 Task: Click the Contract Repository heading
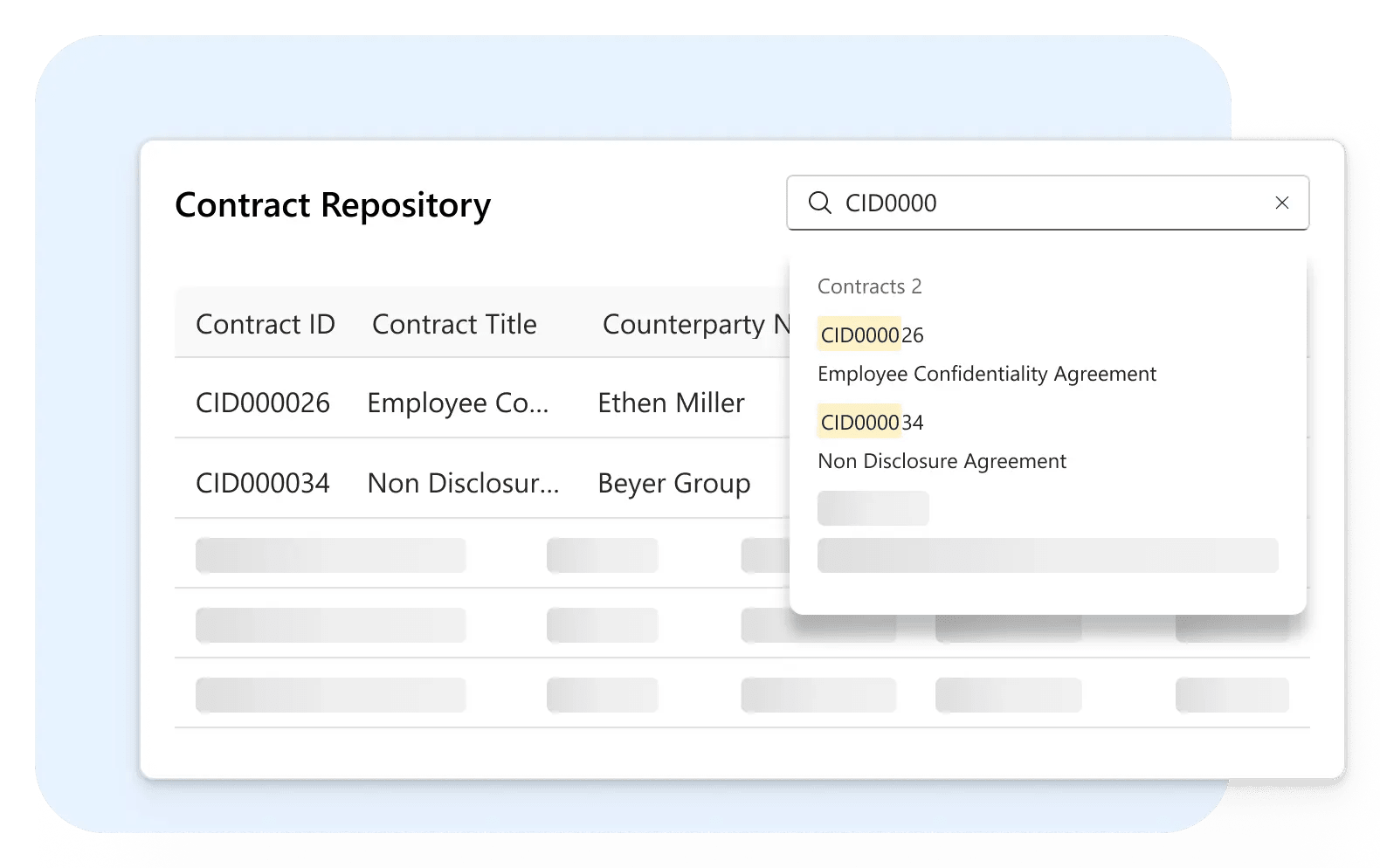tap(333, 205)
